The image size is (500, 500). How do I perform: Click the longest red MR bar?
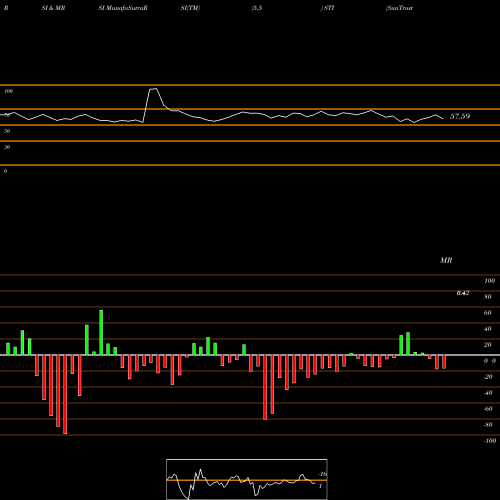click(x=65, y=394)
